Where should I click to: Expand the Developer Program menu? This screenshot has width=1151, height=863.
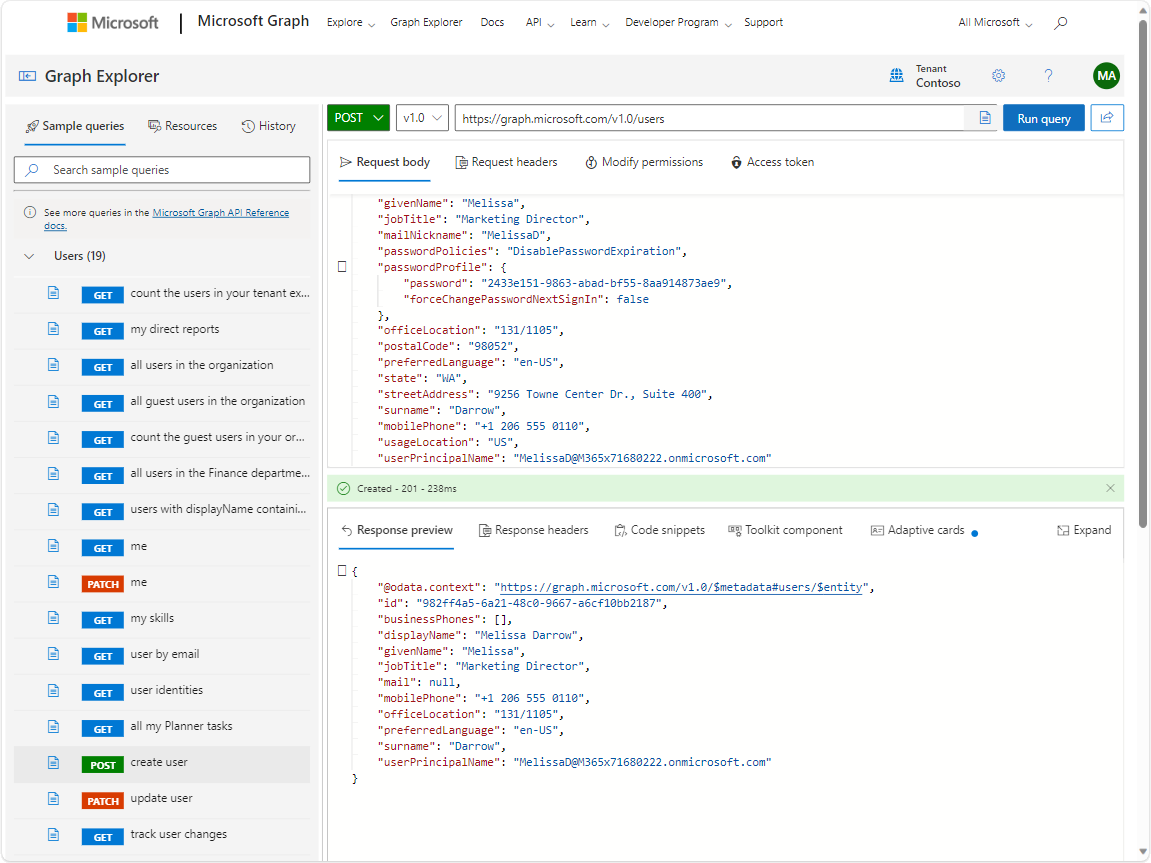point(678,23)
